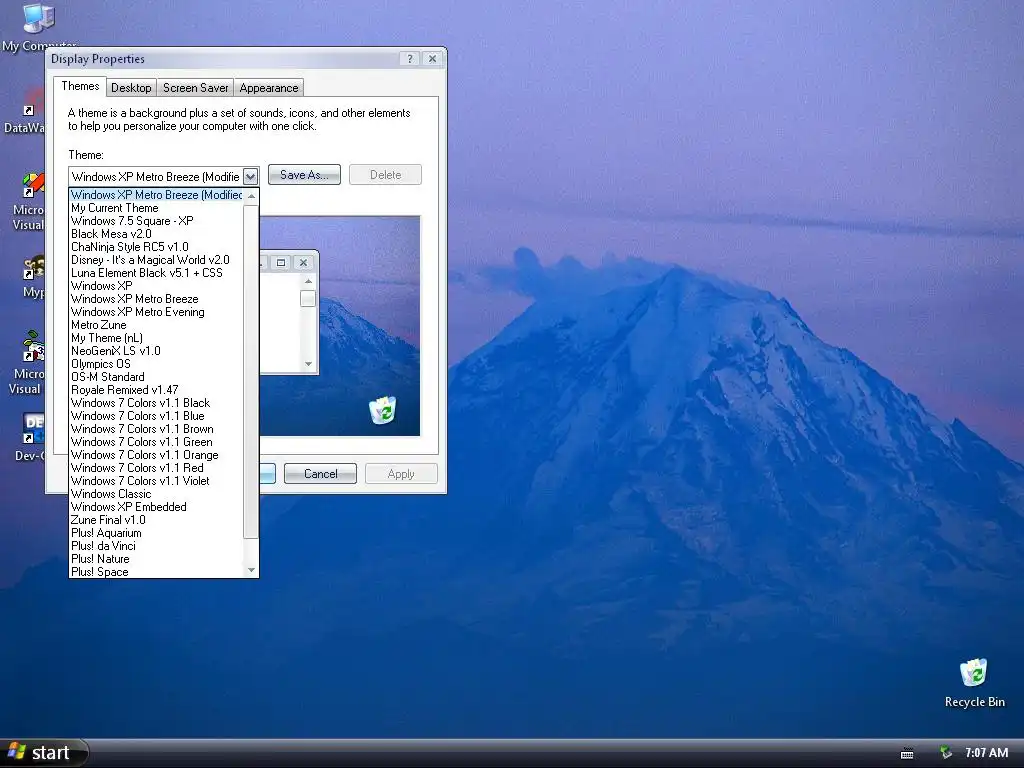The image size is (1024, 768).
Task: Click the help question mark button
Action: click(x=409, y=59)
